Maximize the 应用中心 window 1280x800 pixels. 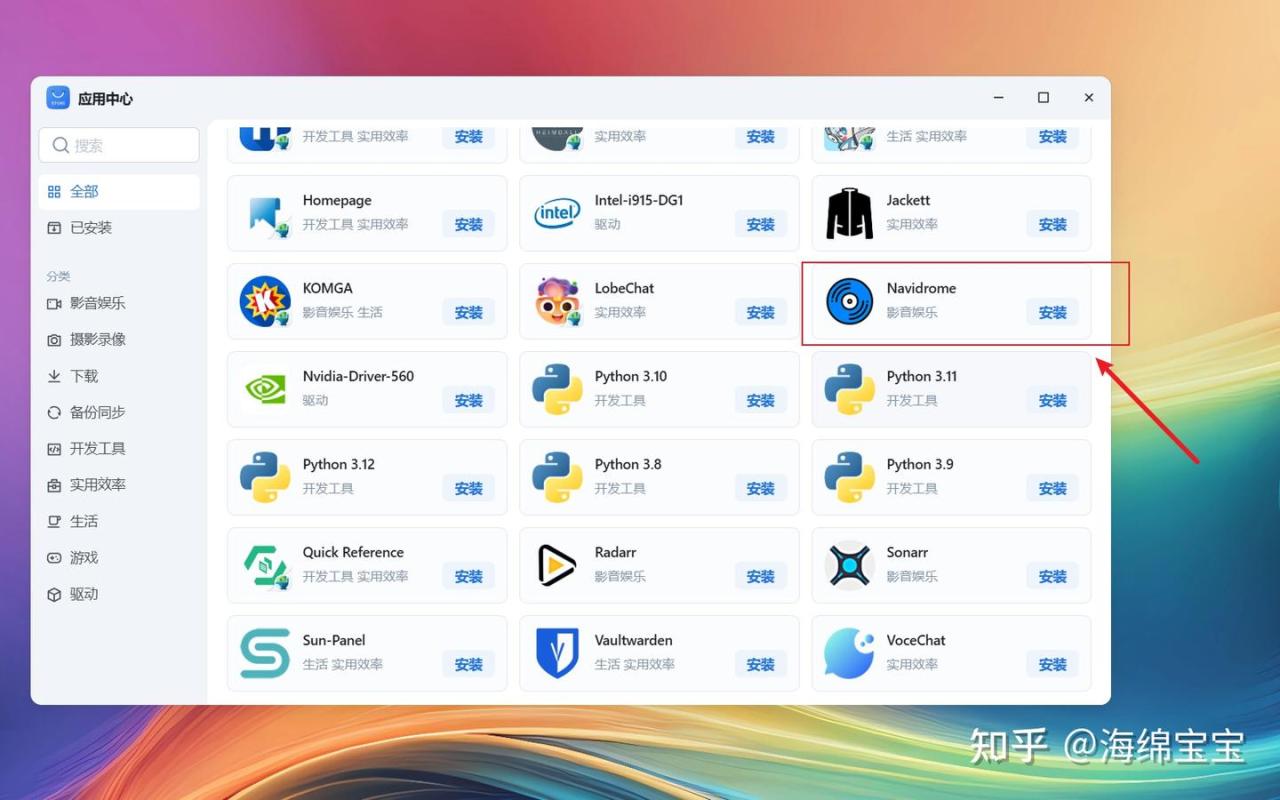(1043, 98)
